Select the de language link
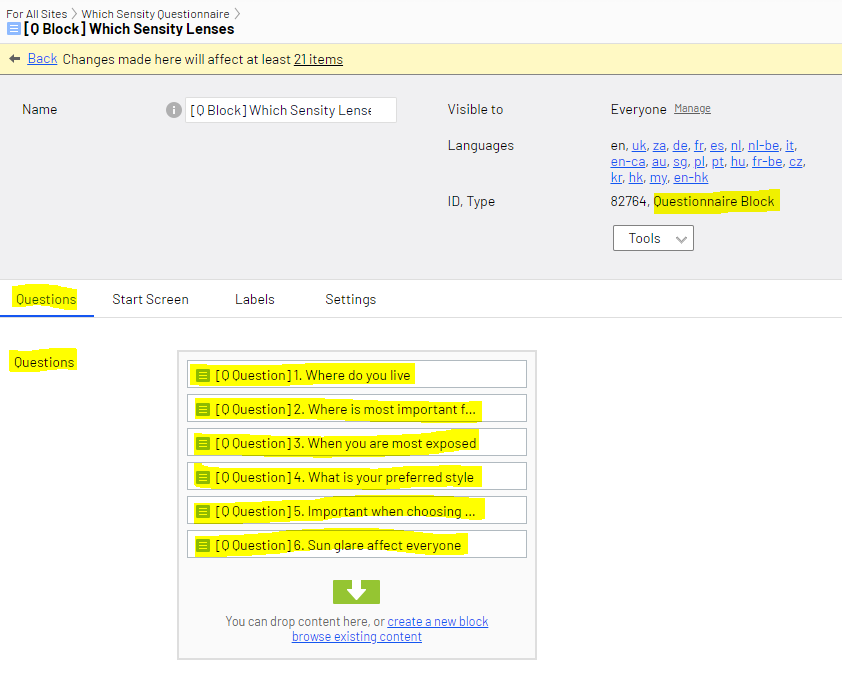Screen dimensions: 842x693 coord(680,145)
